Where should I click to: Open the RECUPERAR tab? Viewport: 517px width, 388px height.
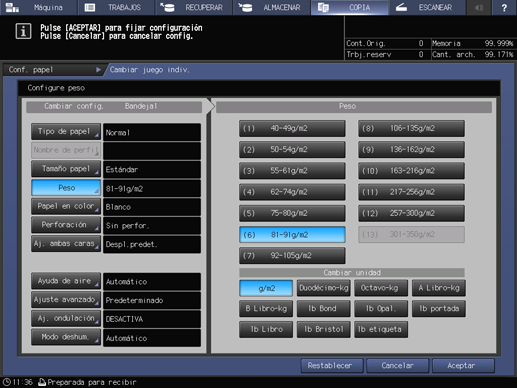(194, 7)
